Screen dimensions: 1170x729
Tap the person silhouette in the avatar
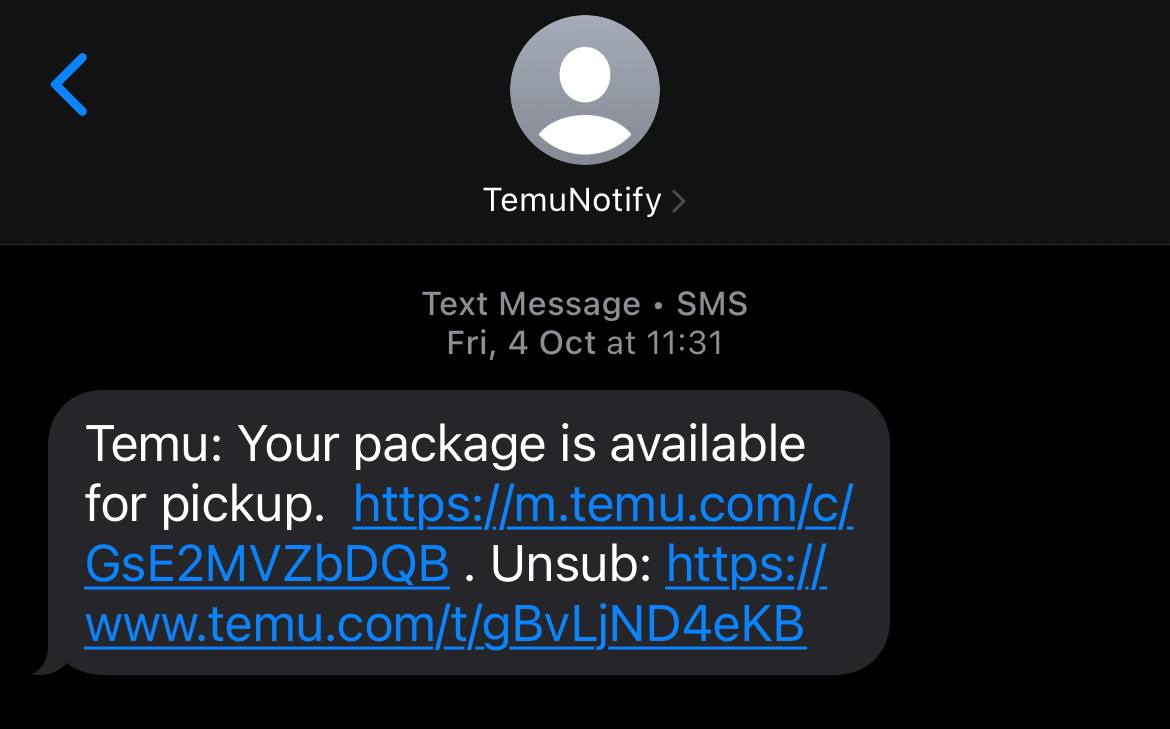click(584, 100)
